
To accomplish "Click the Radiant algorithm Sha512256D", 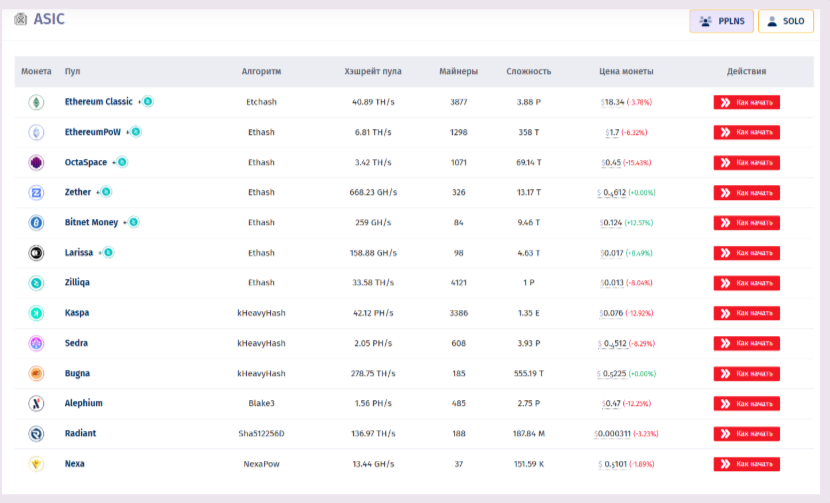I will 261,434.
